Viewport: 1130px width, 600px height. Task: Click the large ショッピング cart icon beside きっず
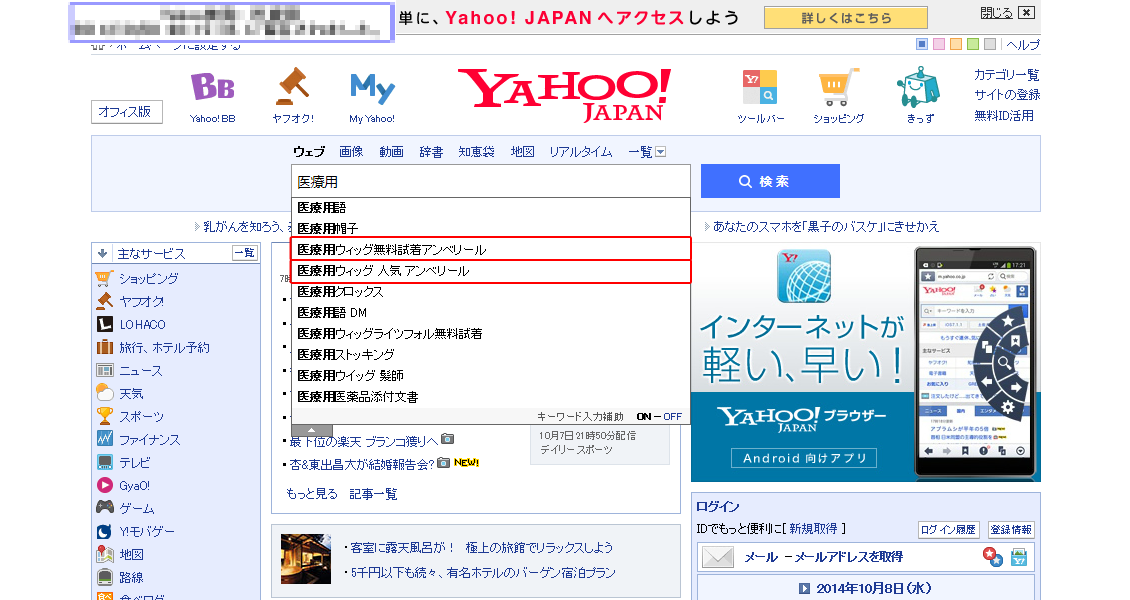pos(839,87)
